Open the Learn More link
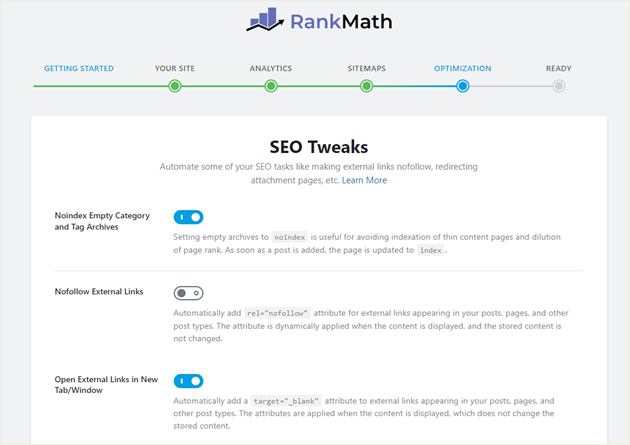Screen dimensions: 630x445 pos(364,181)
